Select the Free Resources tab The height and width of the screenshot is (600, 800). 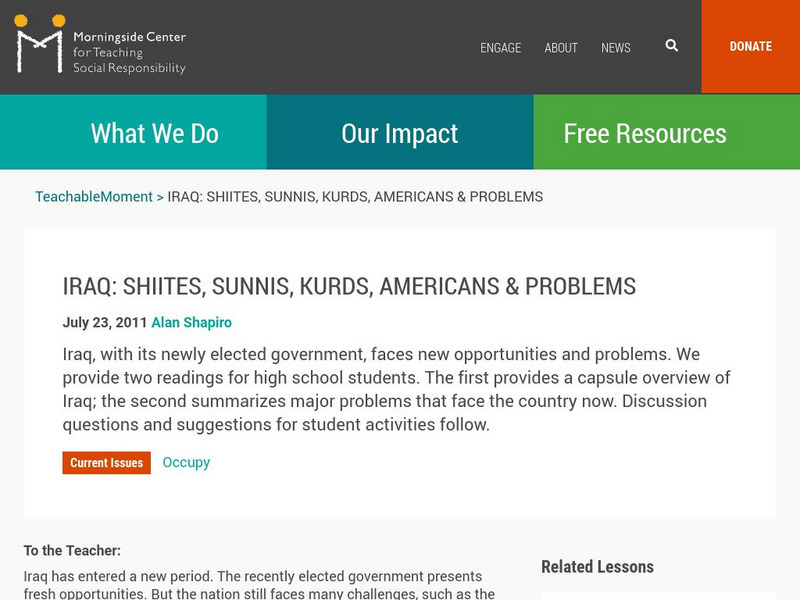666,132
